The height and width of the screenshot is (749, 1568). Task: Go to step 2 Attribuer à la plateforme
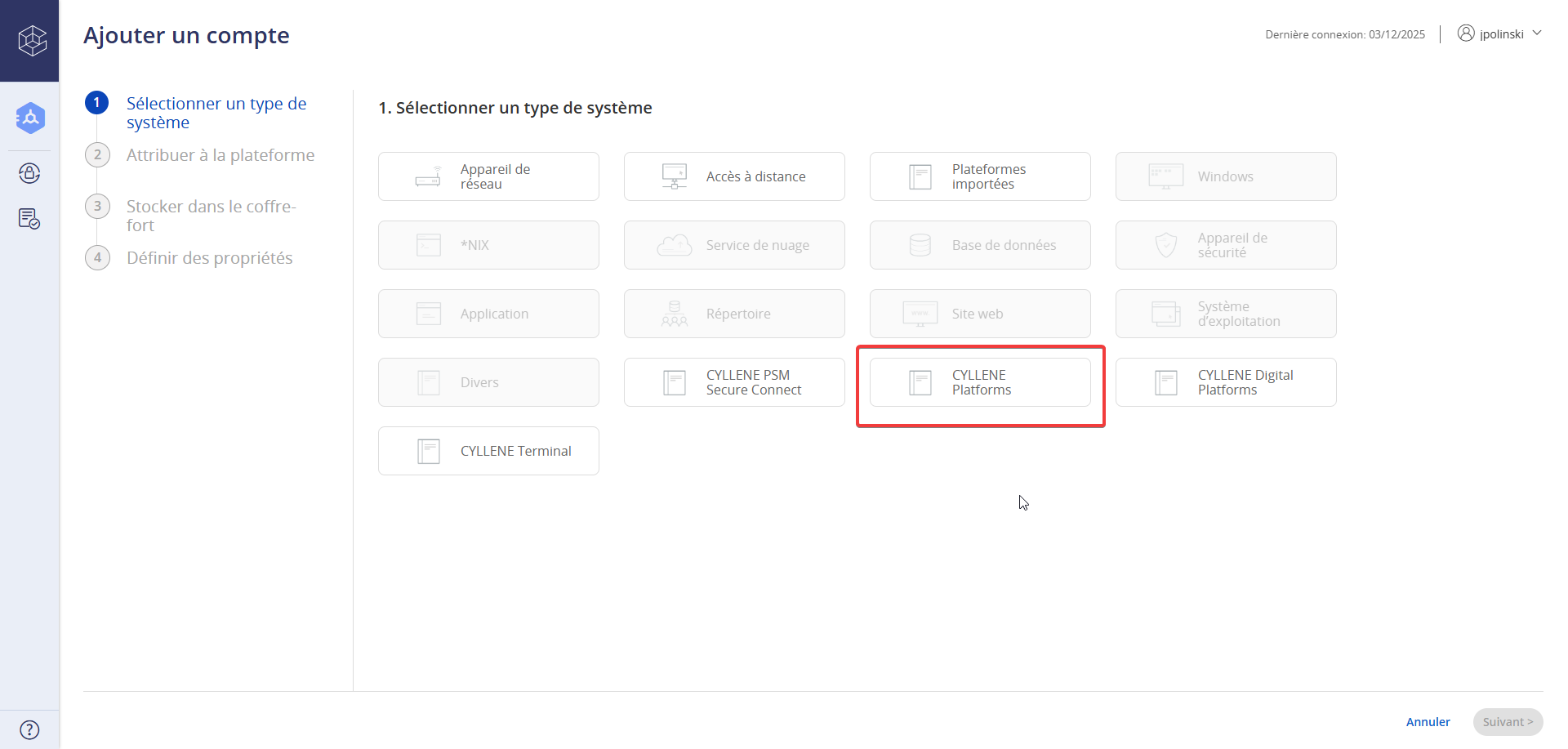[x=220, y=155]
